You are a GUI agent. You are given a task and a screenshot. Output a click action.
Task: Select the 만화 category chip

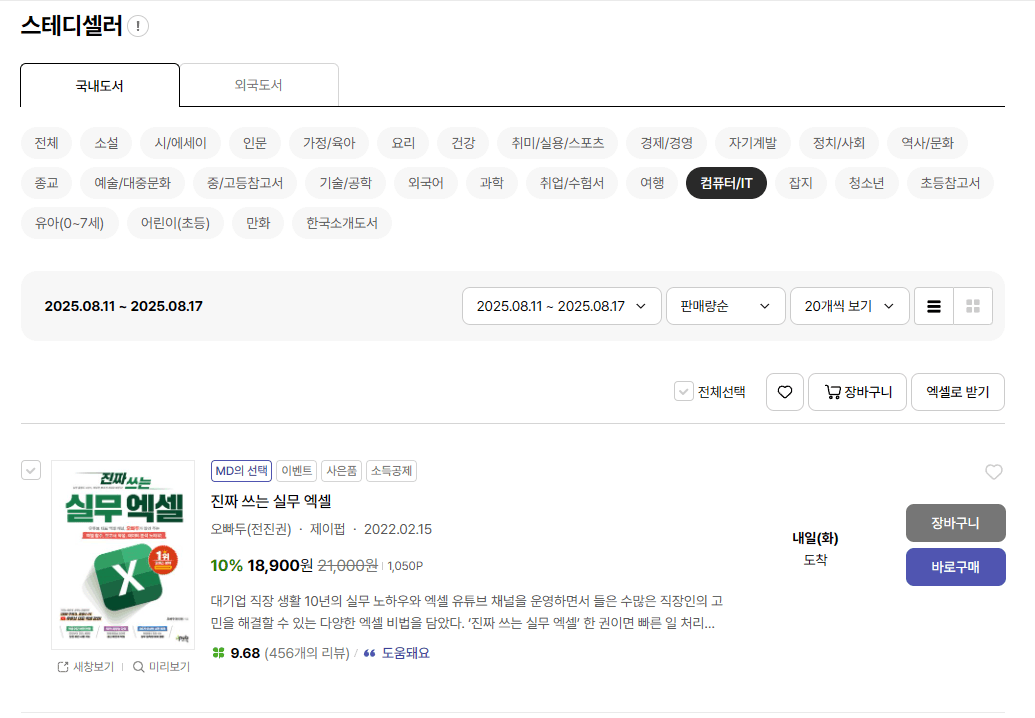(258, 223)
